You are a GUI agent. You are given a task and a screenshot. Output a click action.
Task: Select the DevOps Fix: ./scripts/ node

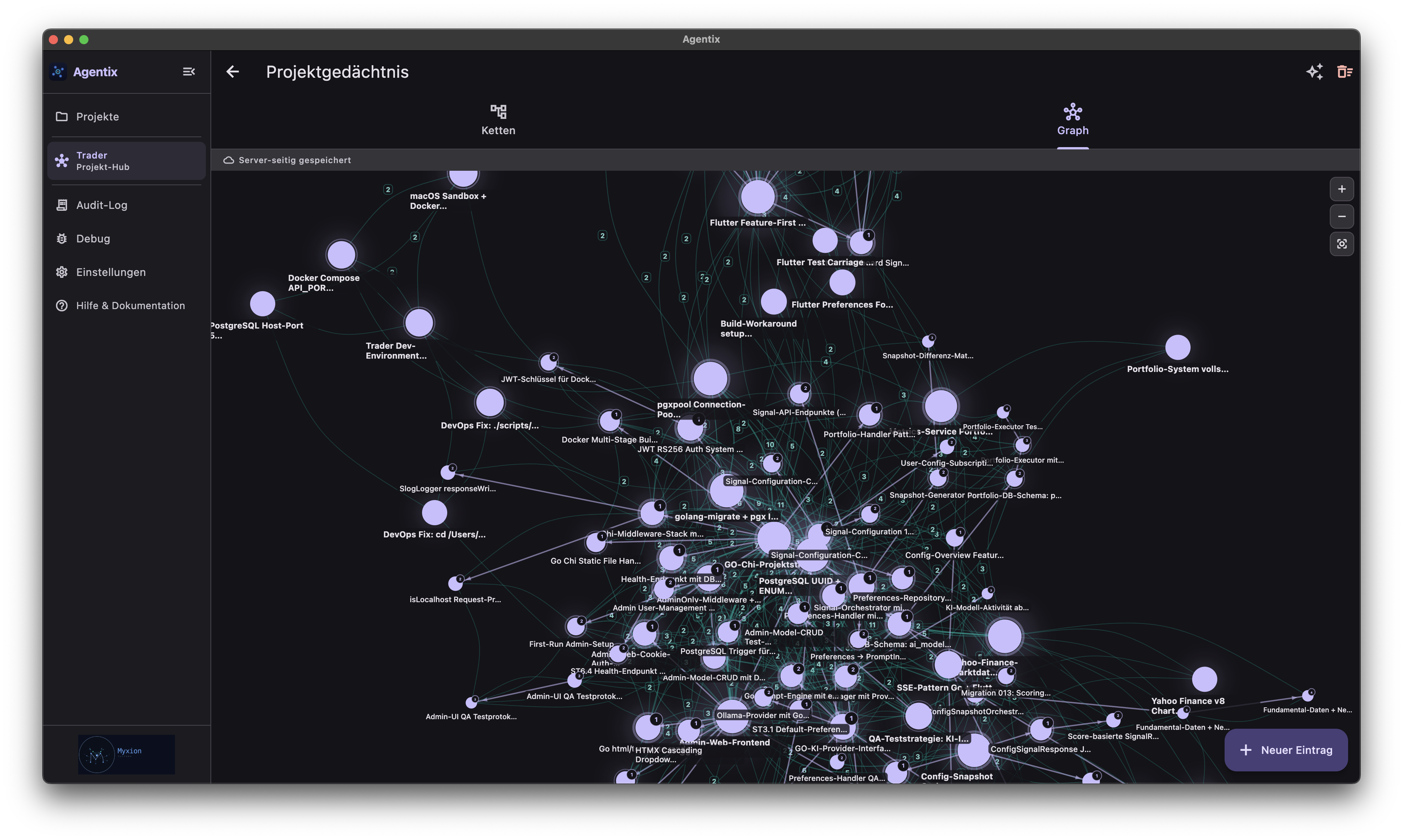click(x=490, y=402)
